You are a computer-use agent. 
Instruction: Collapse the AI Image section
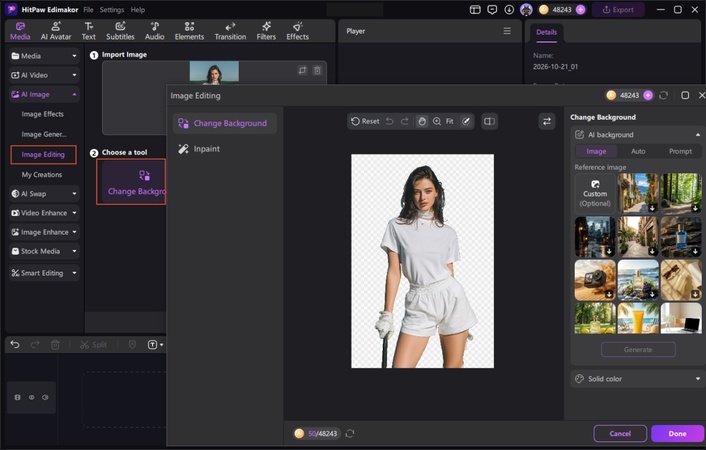(x=44, y=95)
